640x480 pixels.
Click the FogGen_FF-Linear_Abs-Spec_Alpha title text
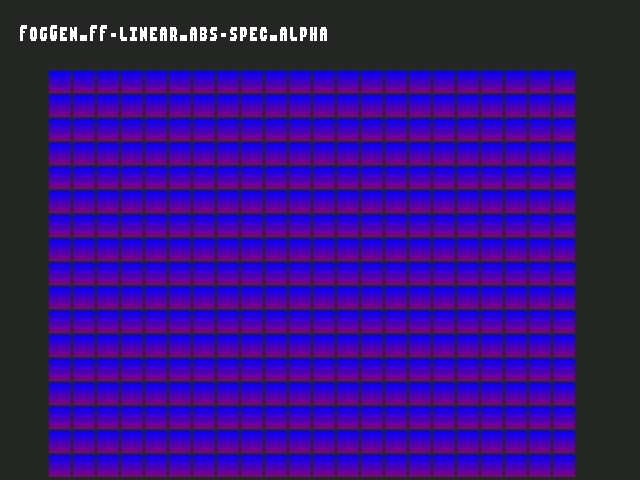(x=173, y=33)
